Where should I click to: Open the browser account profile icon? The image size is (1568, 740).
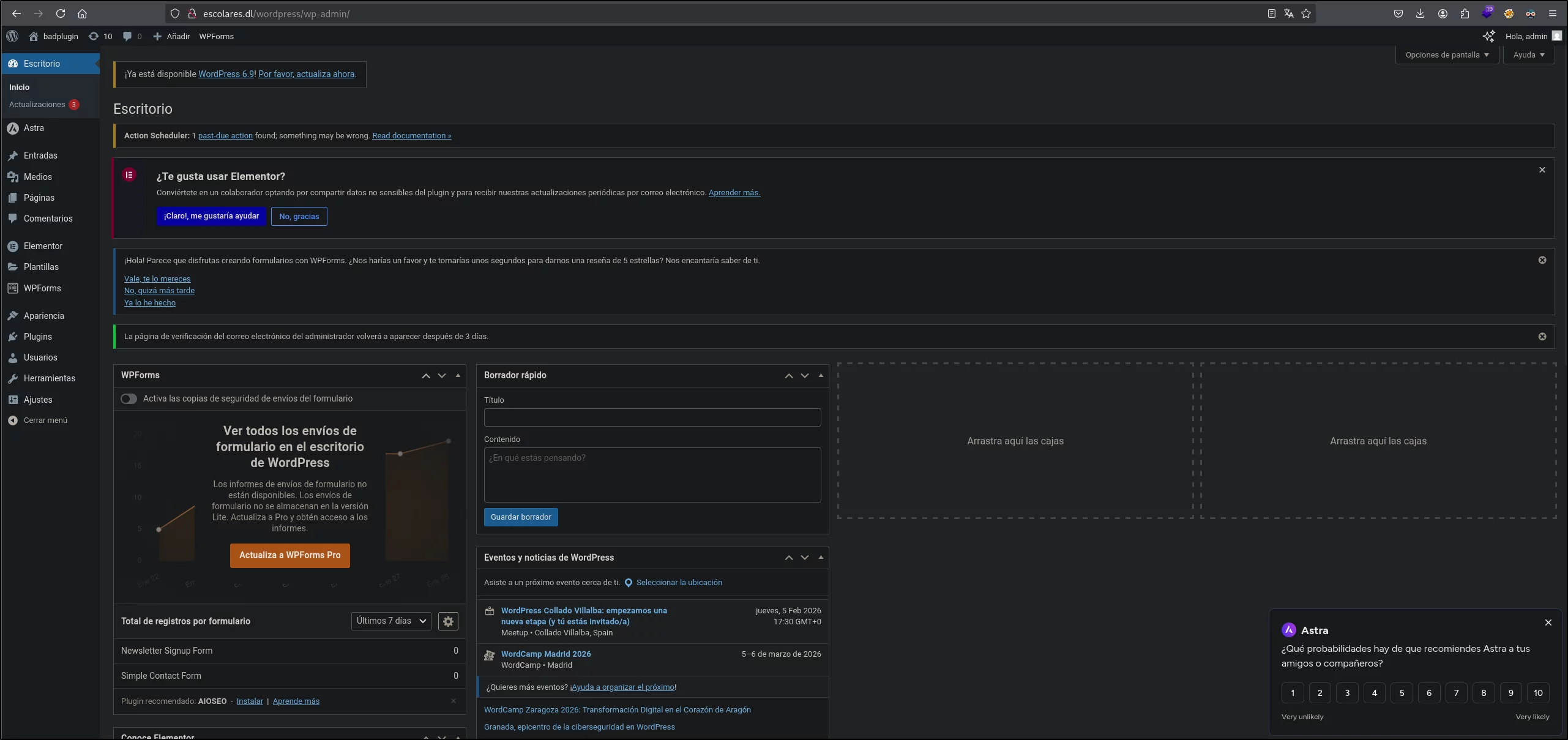[x=1443, y=13]
